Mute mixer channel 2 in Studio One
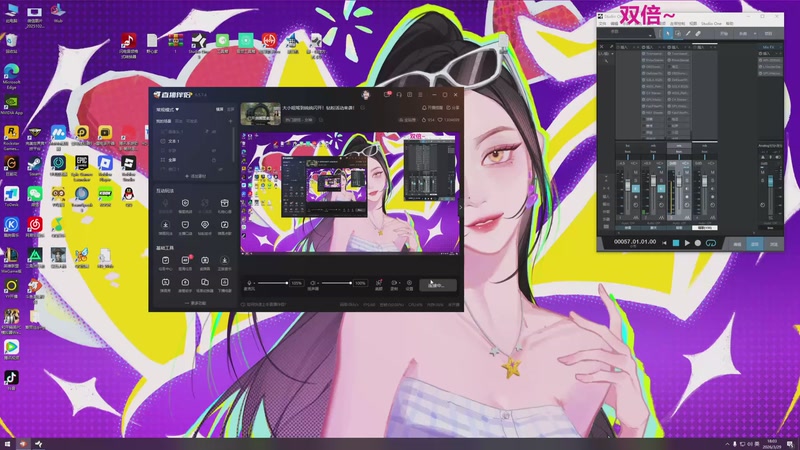The width and height of the screenshot is (800, 450). point(661,173)
